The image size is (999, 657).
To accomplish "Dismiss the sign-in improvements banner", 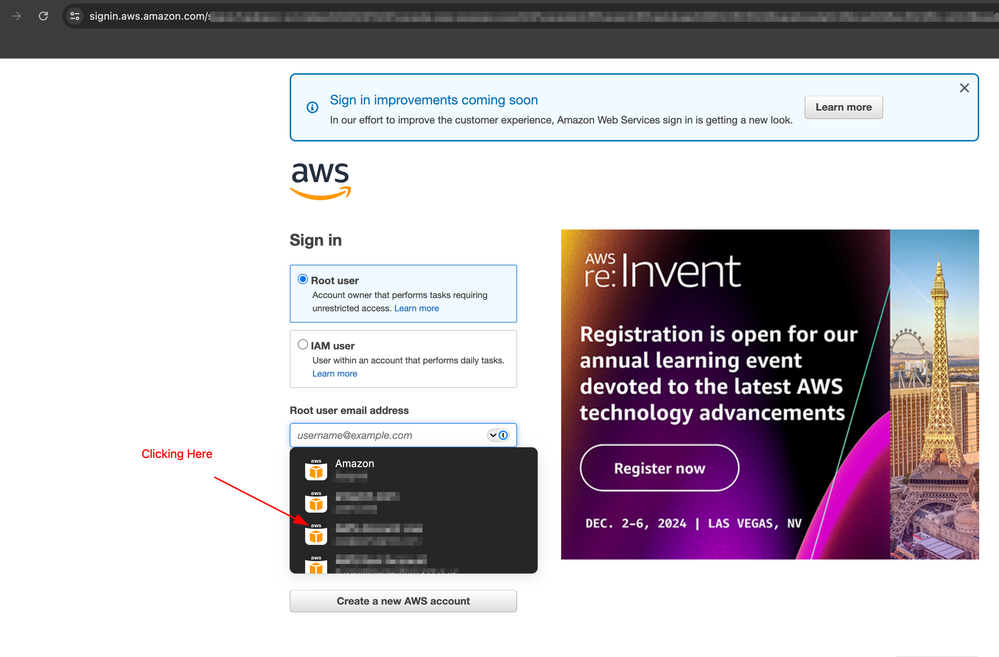I will (x=964, y=88).
